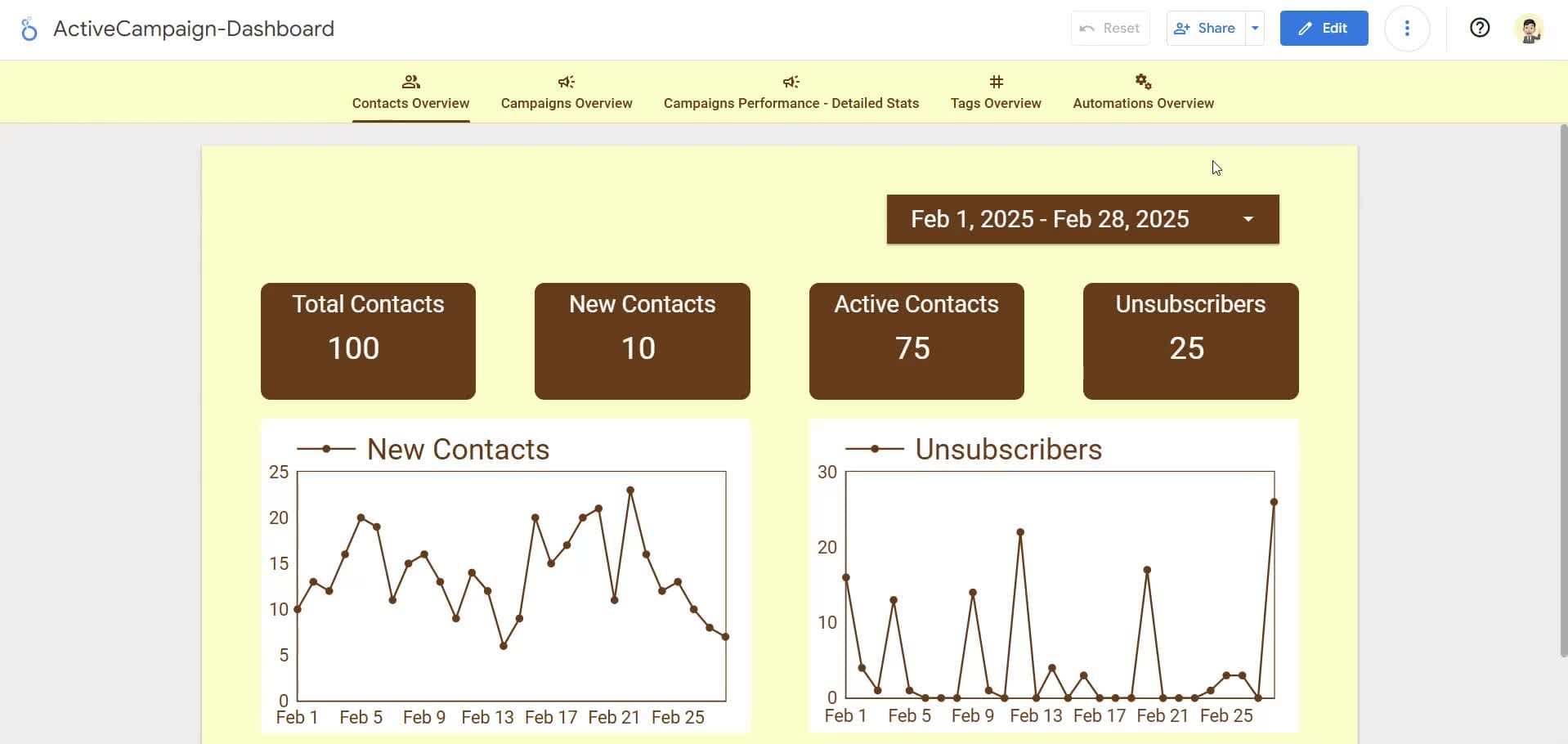Click the ActiveCampaign-Dashboard report title
This screenshot has width=1568, height=744.
point(194,29)
